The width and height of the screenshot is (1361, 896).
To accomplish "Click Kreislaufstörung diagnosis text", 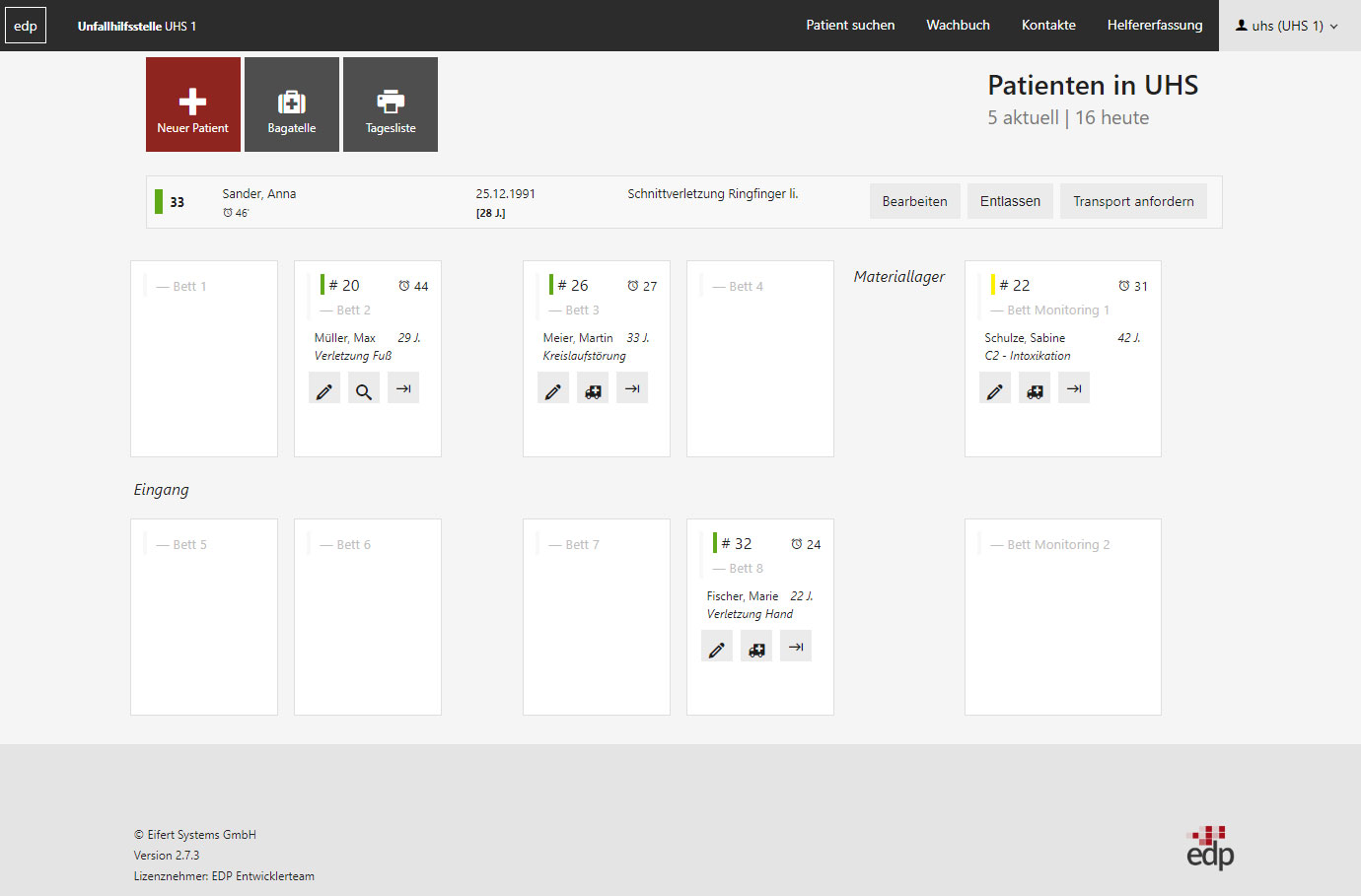I will 585,356.
